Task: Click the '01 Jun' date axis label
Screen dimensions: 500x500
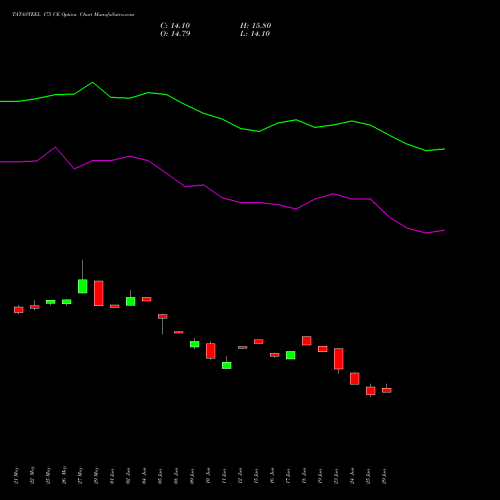Action: (x=112, y=476)
